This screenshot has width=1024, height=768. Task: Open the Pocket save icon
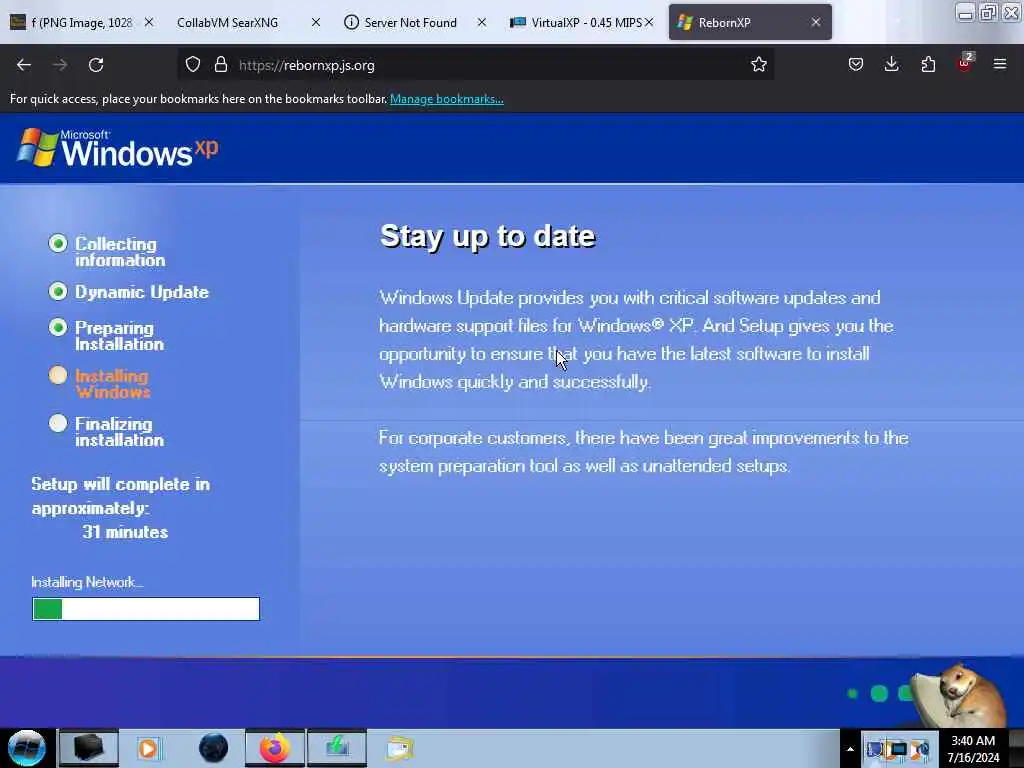click(856, 64)
